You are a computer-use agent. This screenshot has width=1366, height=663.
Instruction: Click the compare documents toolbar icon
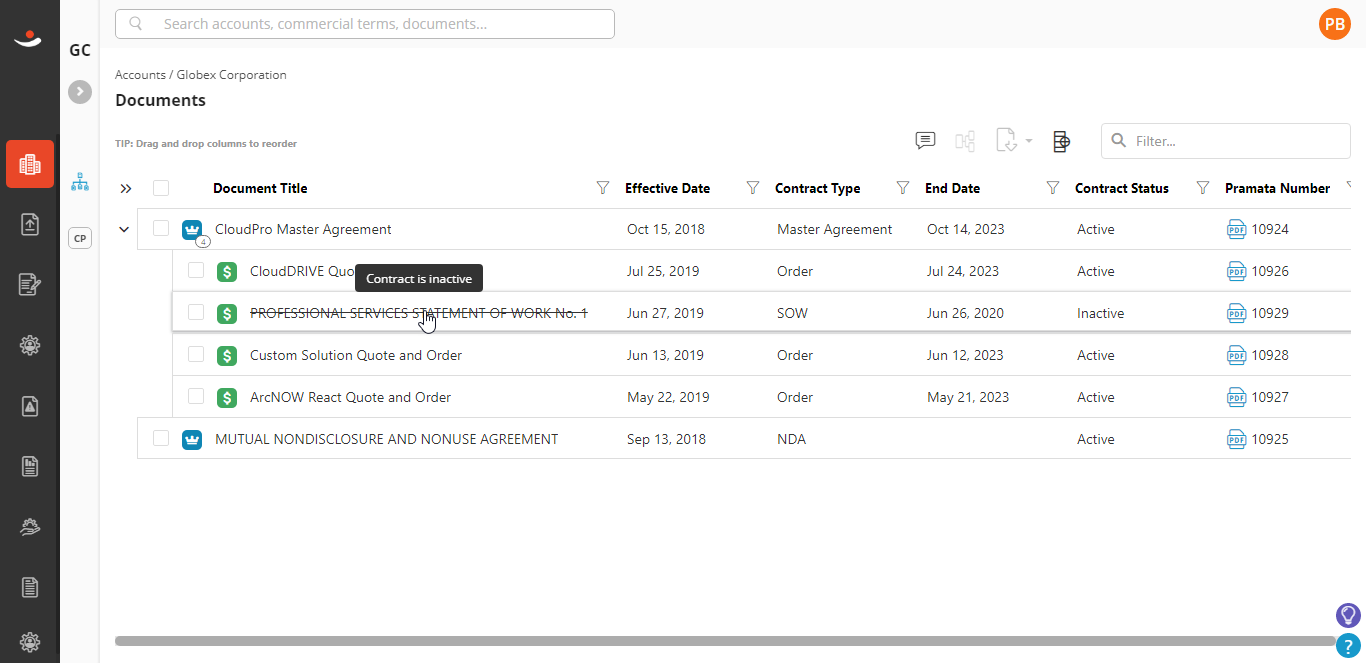[965, 141]
